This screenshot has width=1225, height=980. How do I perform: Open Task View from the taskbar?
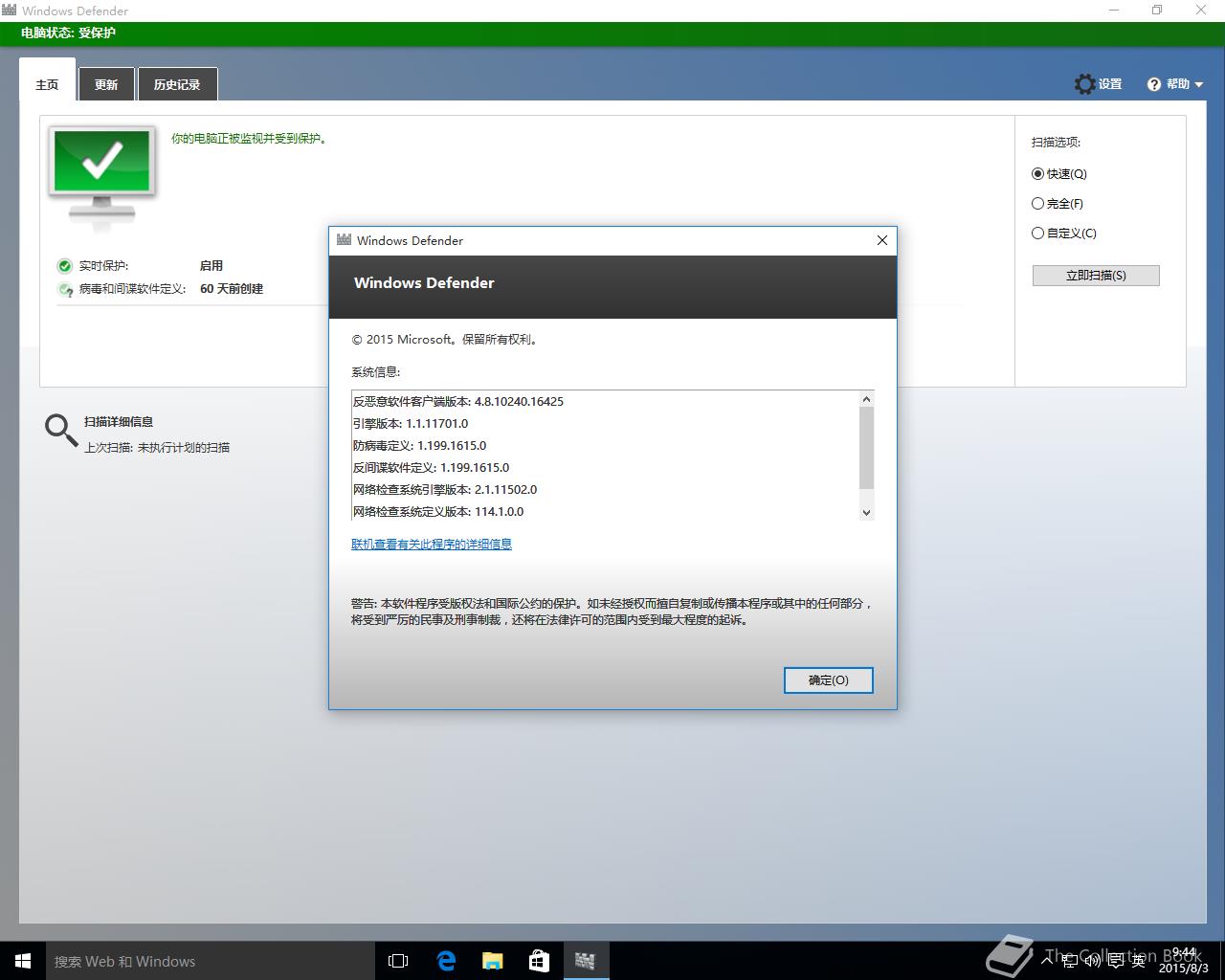398,961
